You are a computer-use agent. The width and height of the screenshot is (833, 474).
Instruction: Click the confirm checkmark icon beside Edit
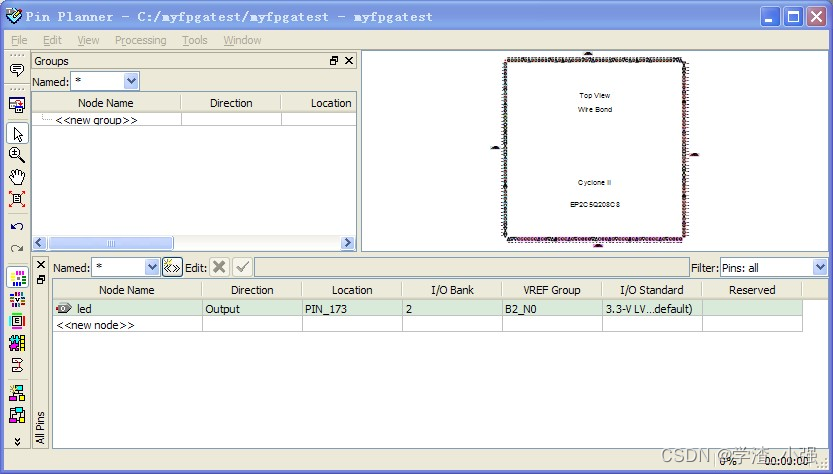point(242,267)
